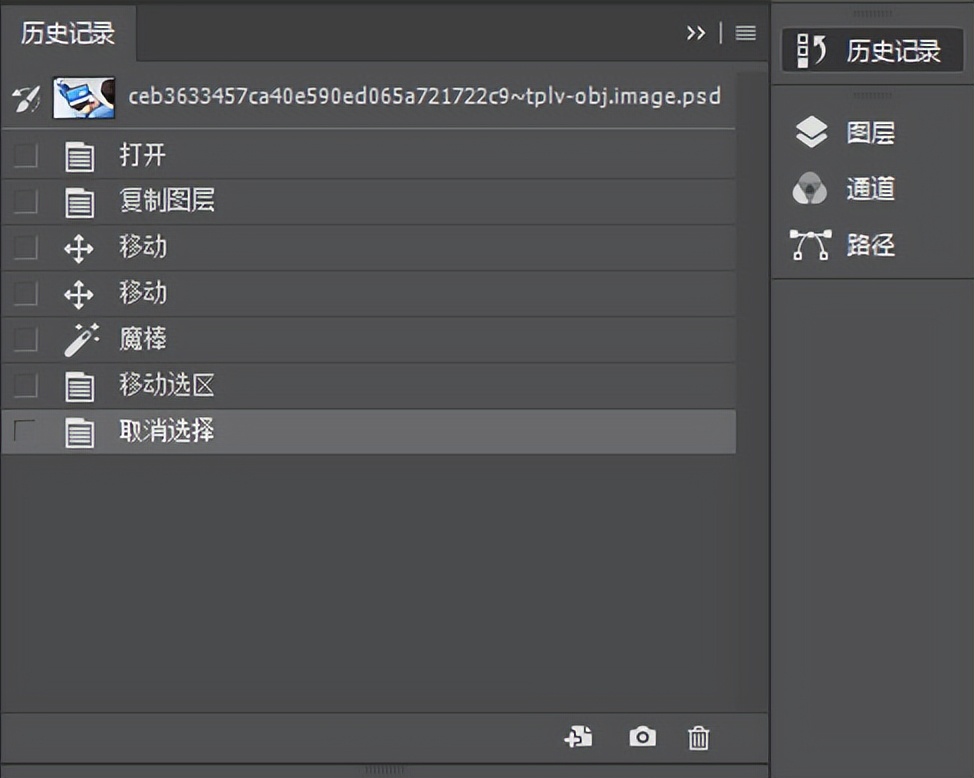Switch to the 历史记录 tab
This screenshot has width=974, height=778.
[66, 32]
